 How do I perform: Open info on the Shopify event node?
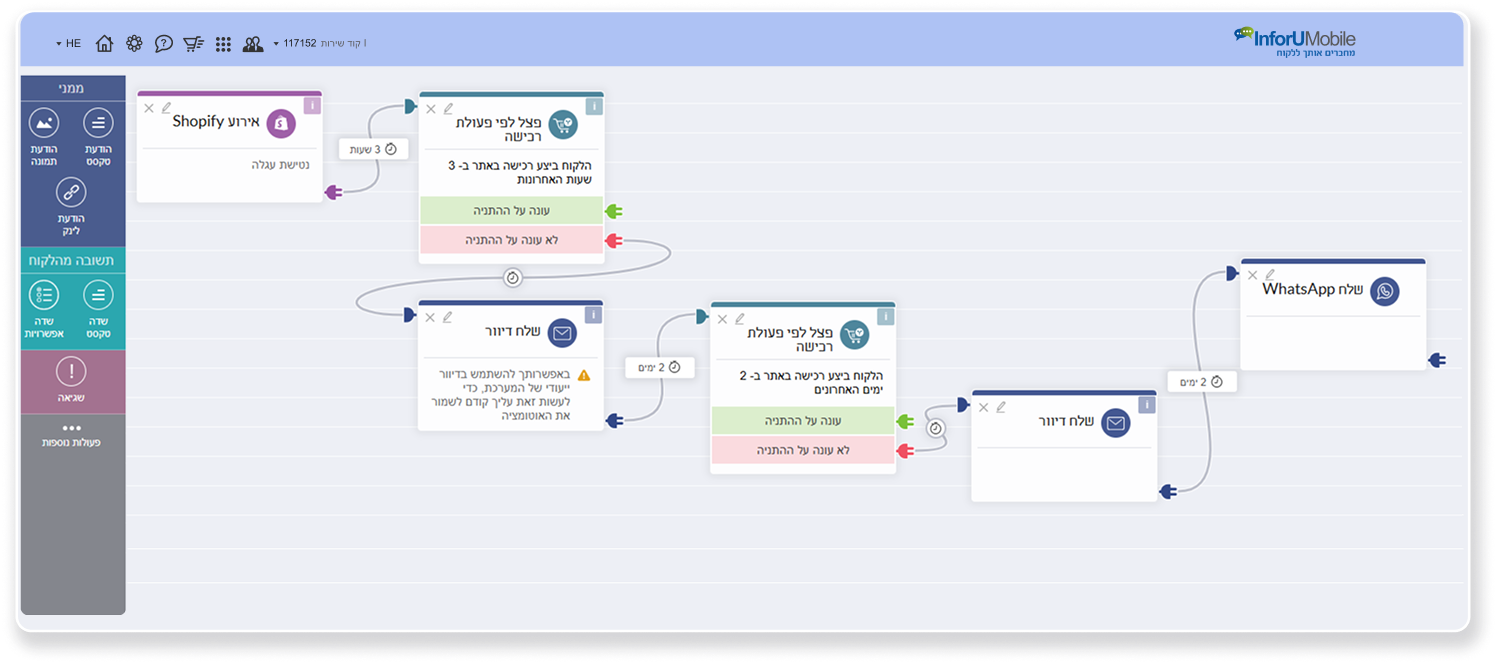(312, 105)
